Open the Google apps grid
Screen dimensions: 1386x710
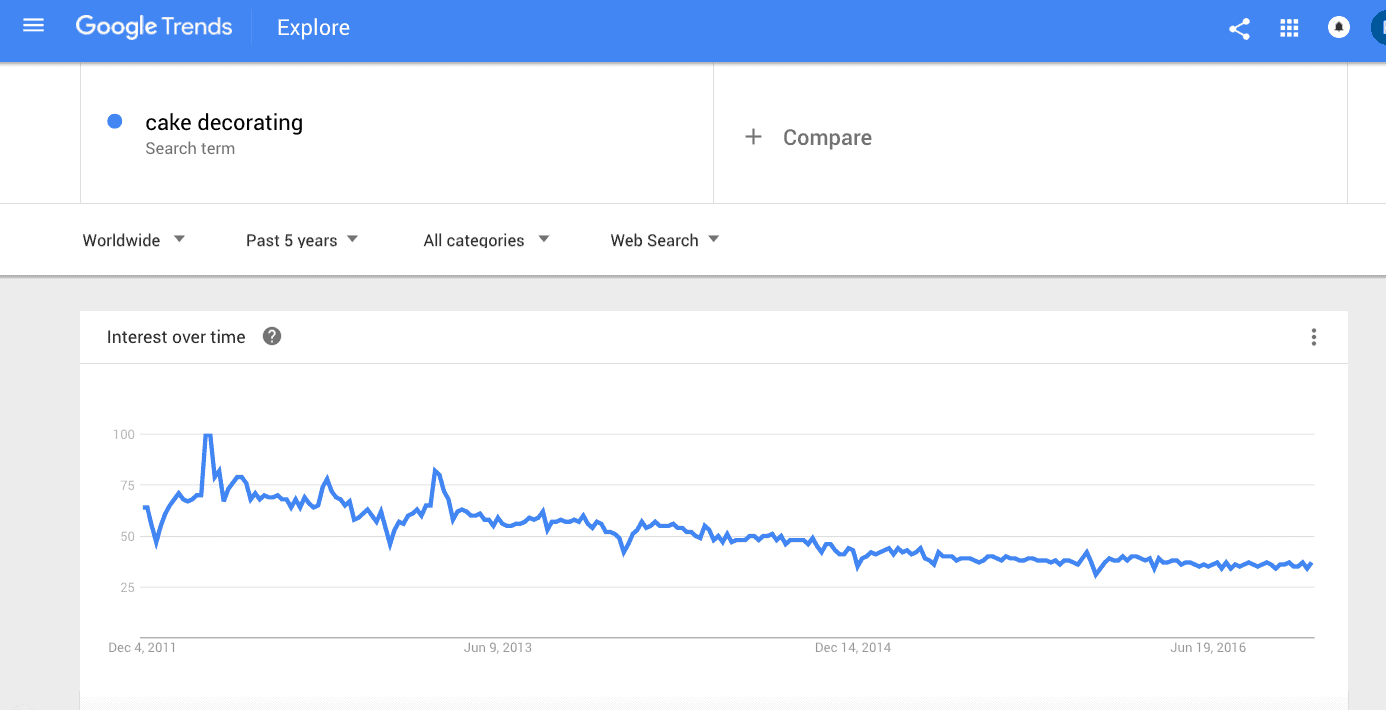point(1288,27)
